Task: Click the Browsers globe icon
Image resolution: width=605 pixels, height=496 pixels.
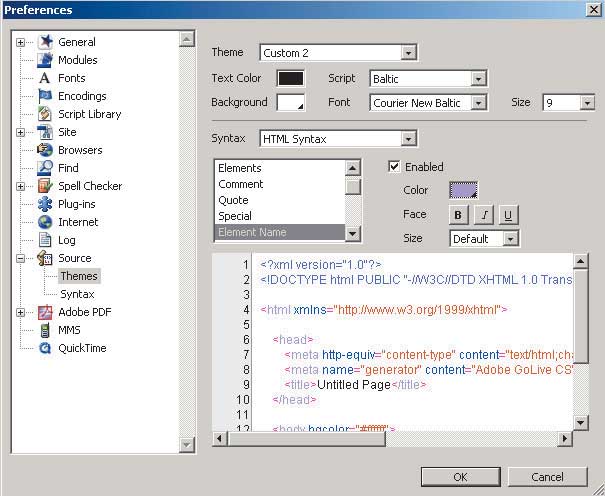Action: click(45, 150)
